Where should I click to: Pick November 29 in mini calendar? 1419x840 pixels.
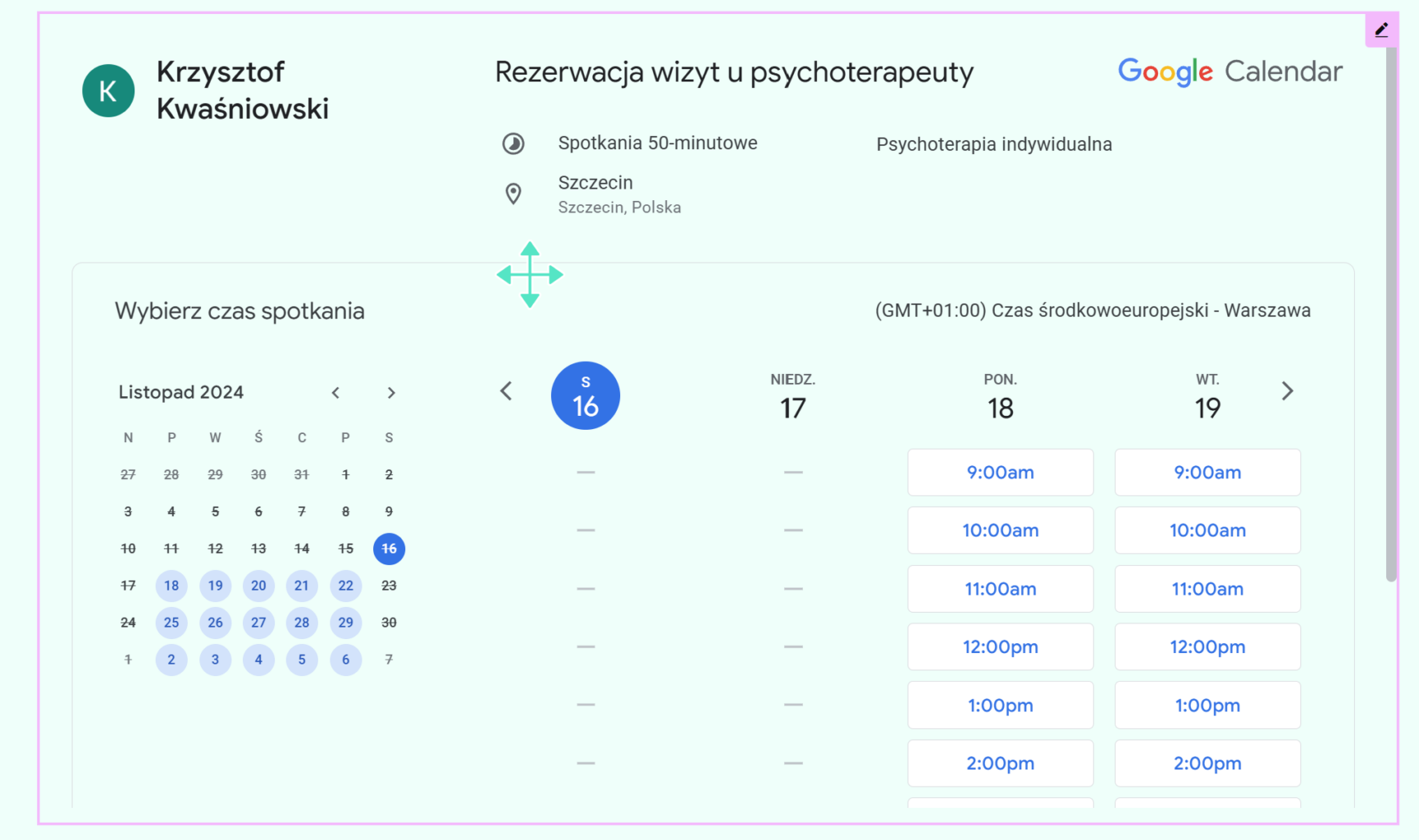(345, 623)
